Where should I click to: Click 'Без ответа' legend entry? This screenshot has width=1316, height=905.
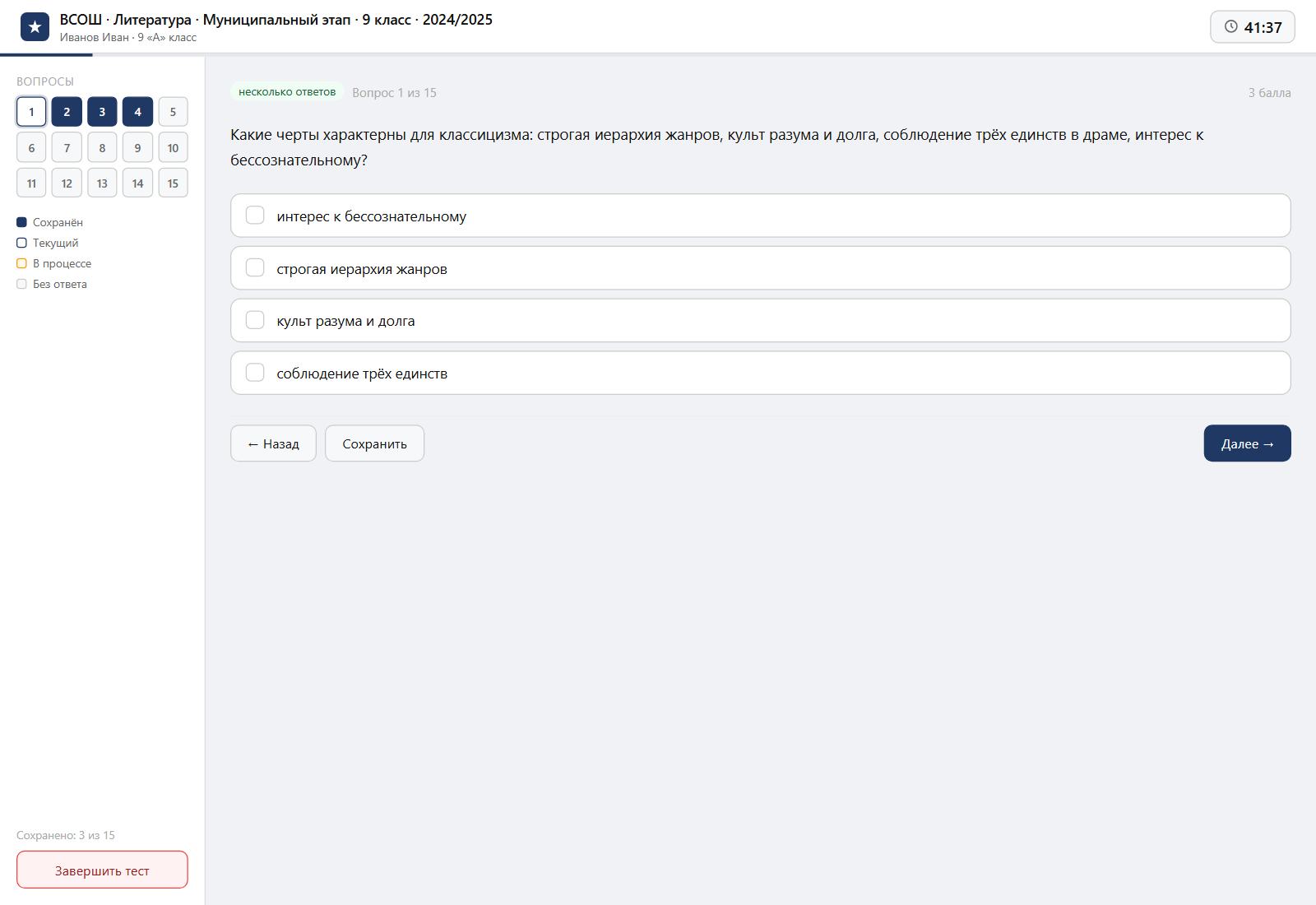(x=52, y=284)
